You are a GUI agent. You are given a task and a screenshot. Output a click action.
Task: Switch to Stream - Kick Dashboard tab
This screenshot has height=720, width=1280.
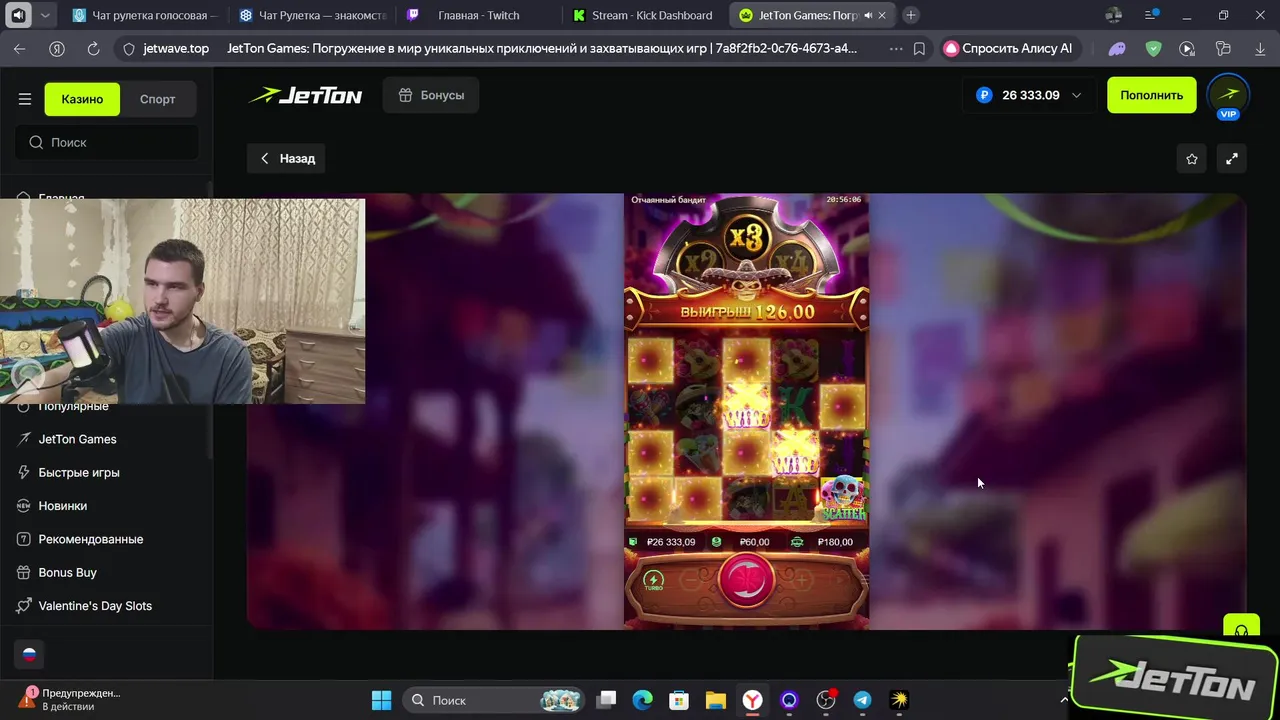coord(645,15)
